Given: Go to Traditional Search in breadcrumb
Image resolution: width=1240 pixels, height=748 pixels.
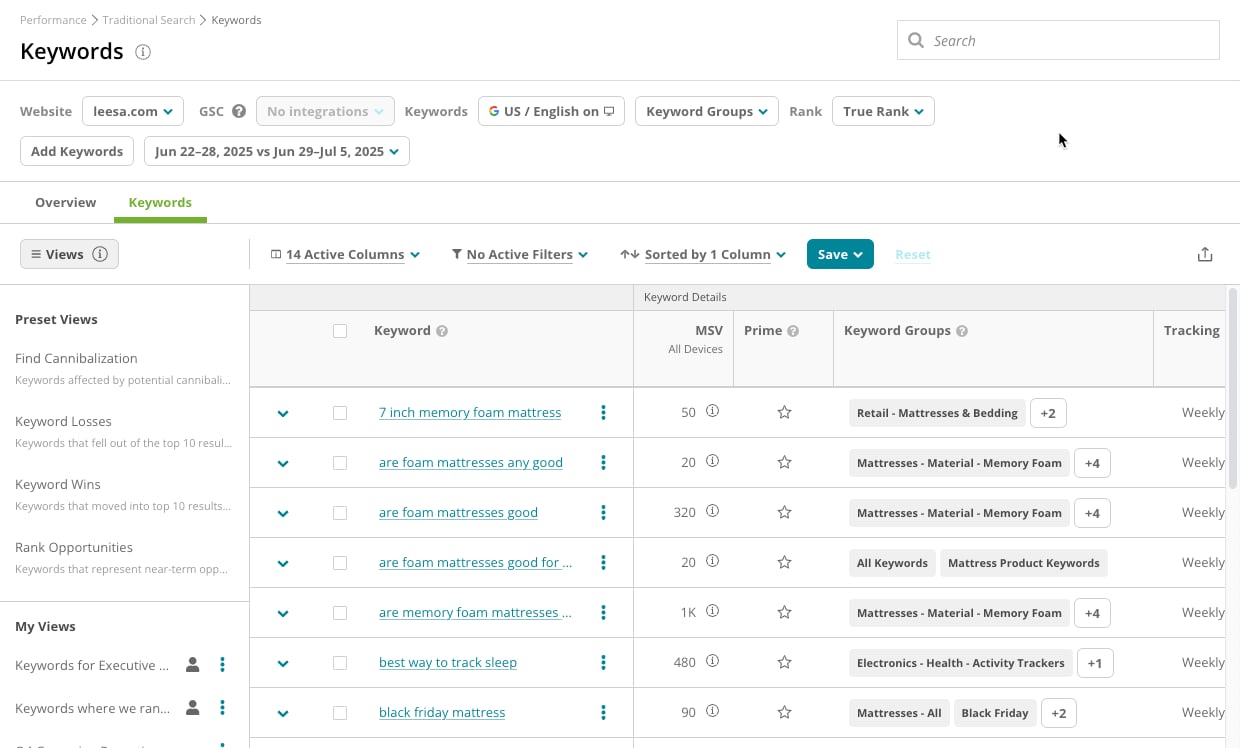Looking at the screenshot, I should [148, 20].
